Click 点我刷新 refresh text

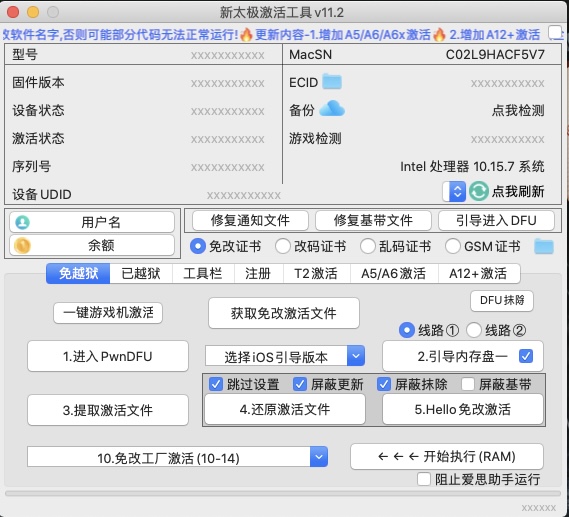pyautogui.click(x=518, y=191)
